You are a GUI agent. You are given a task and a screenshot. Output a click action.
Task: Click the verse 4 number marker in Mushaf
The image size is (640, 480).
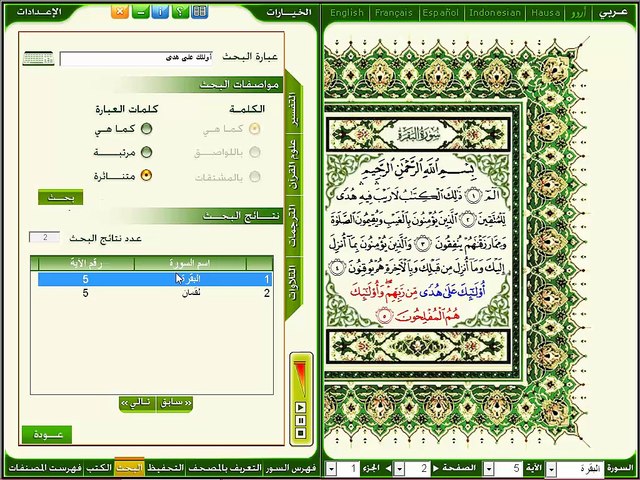(x=337, y=269)
